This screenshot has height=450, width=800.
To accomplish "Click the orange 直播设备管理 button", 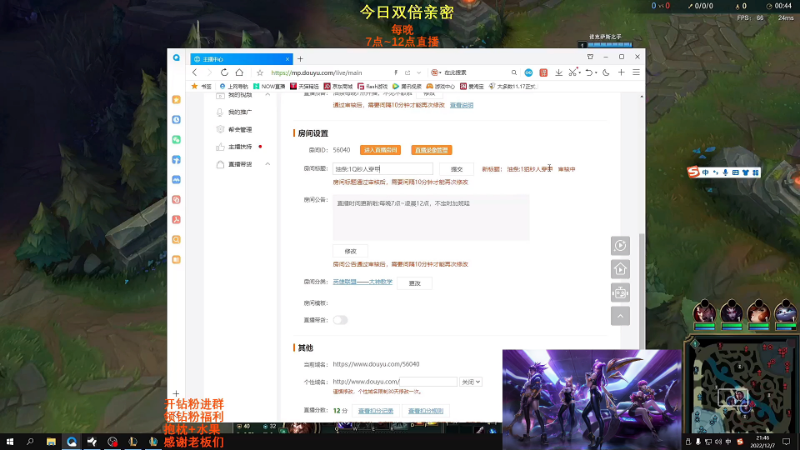I will (x=431, y=150).
